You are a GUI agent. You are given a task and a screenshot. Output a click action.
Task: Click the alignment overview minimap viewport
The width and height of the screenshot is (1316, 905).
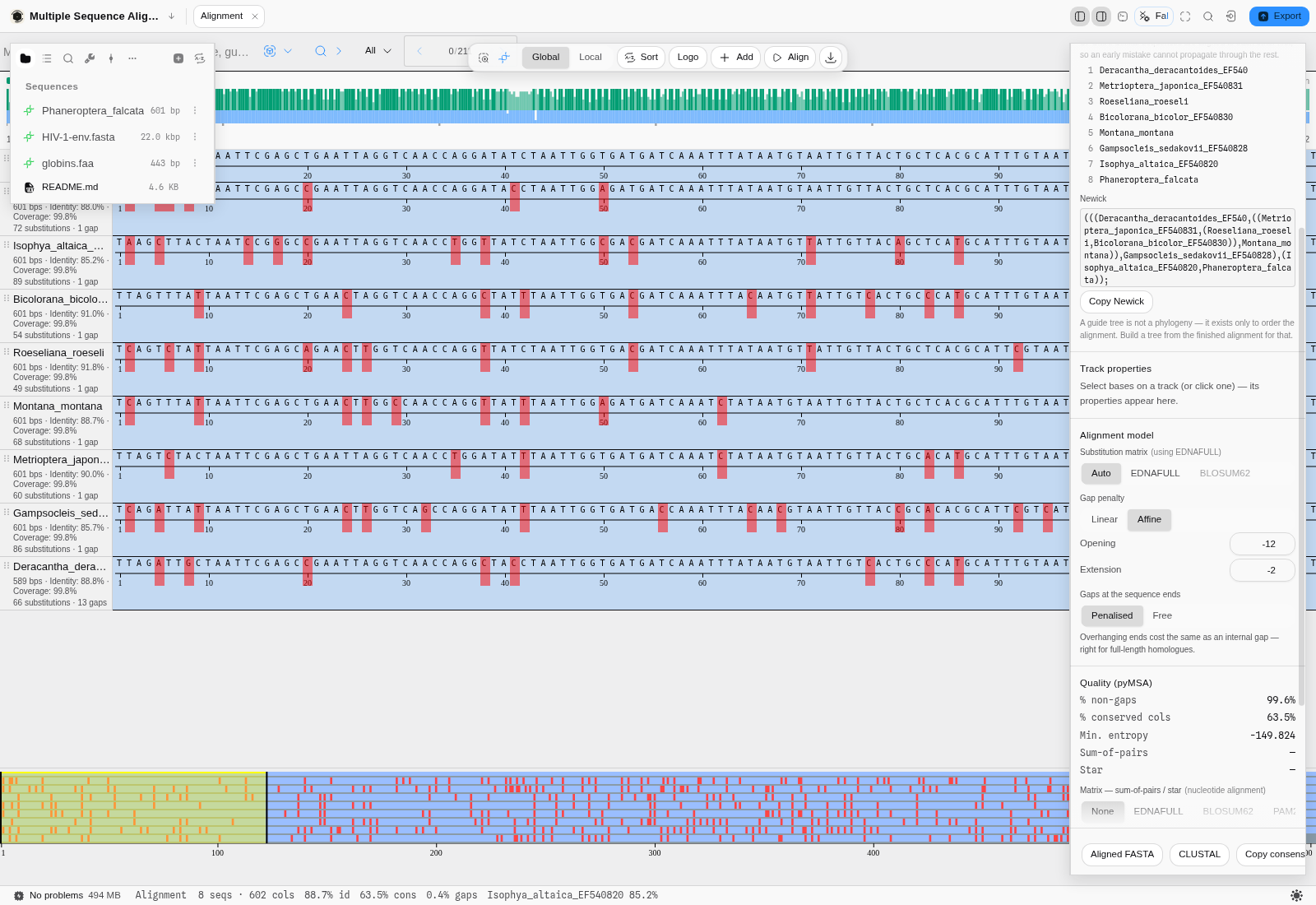point(133,808)
